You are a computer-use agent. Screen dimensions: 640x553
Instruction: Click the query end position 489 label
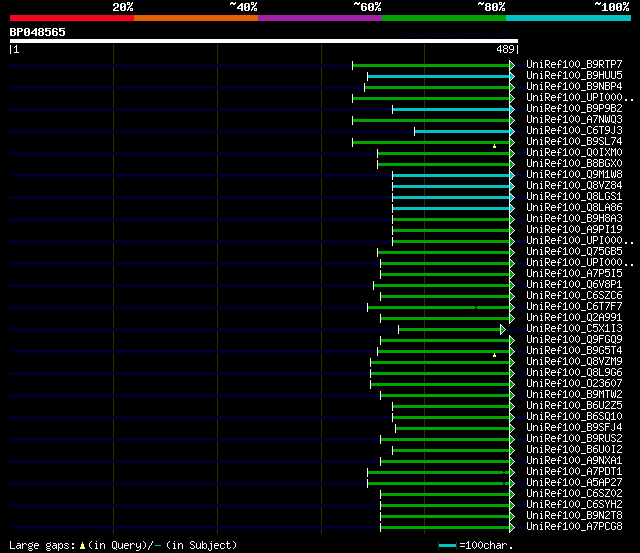(505, 50)
